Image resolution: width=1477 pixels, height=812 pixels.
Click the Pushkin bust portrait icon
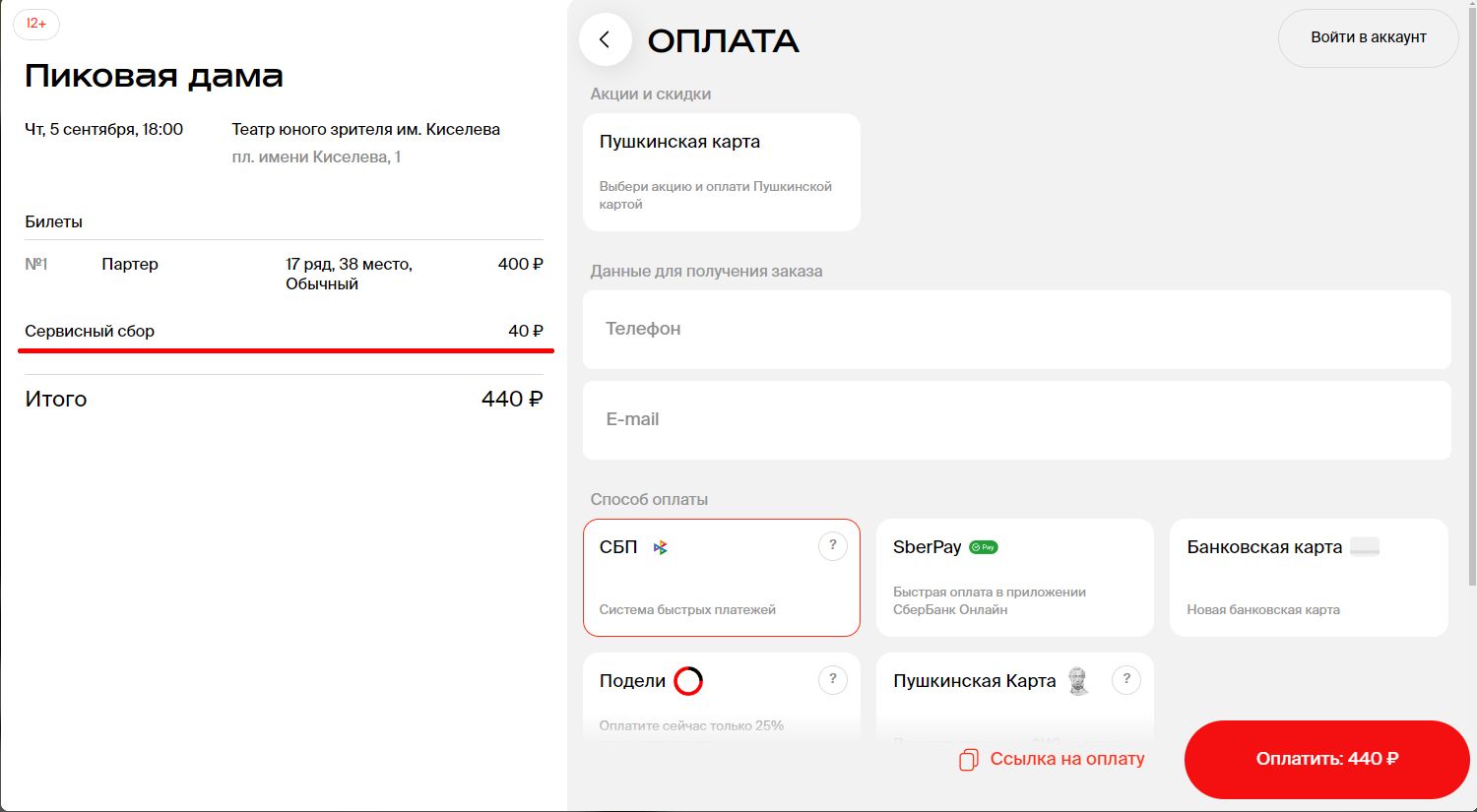1079,681
